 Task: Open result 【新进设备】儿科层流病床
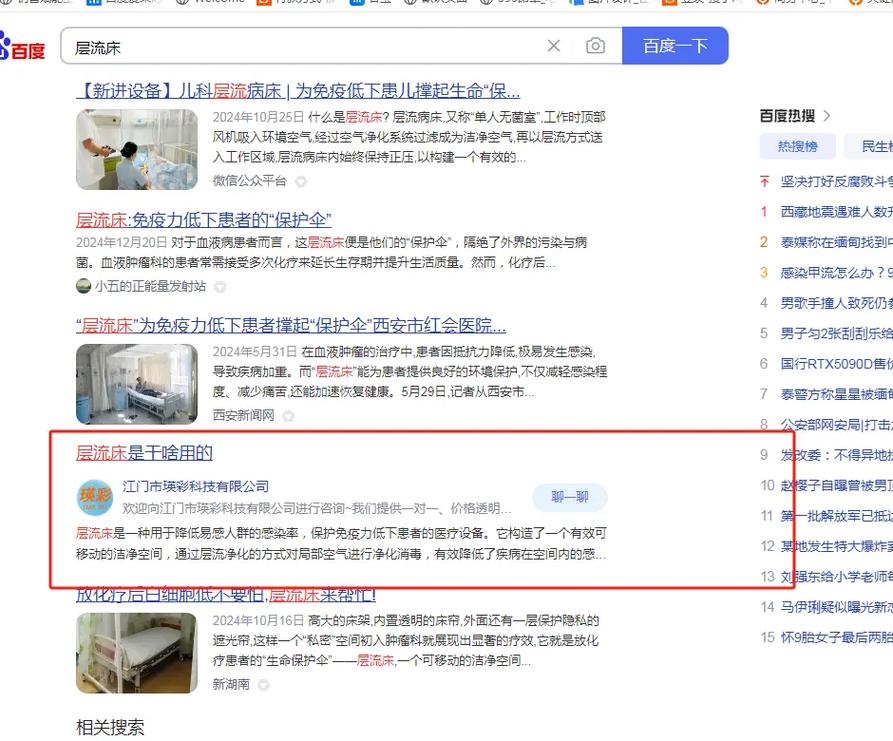(x=298, y=91)
